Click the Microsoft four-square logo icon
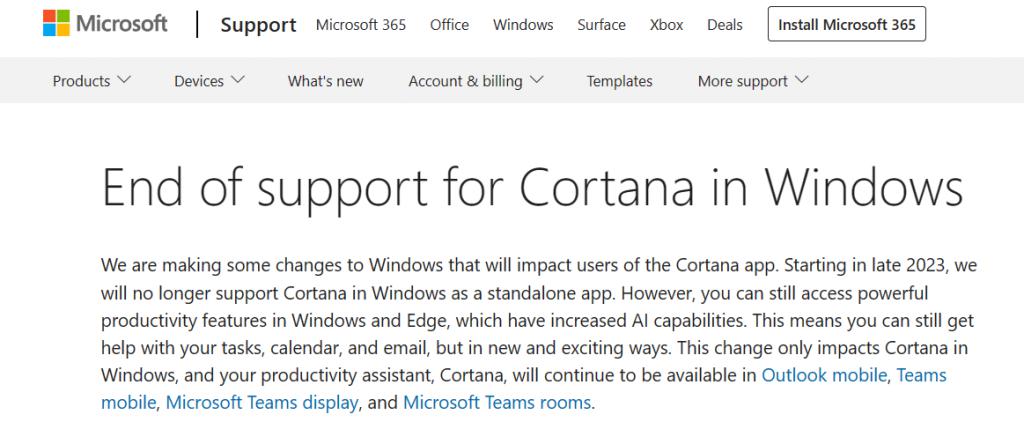The width and height of the screenshot is (1024, 422). pyautogui.click(x=56, y=23)
